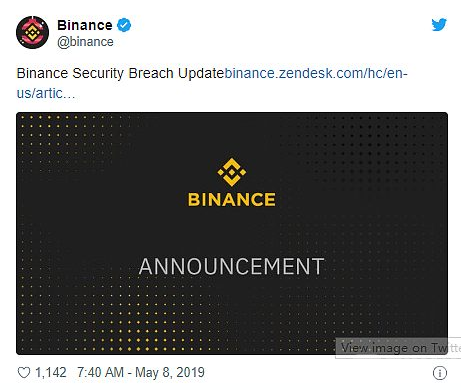The width and height of the screenshot is (461, 390).
Task: Open the 7:40 AM timestamp
Action: 100,372
